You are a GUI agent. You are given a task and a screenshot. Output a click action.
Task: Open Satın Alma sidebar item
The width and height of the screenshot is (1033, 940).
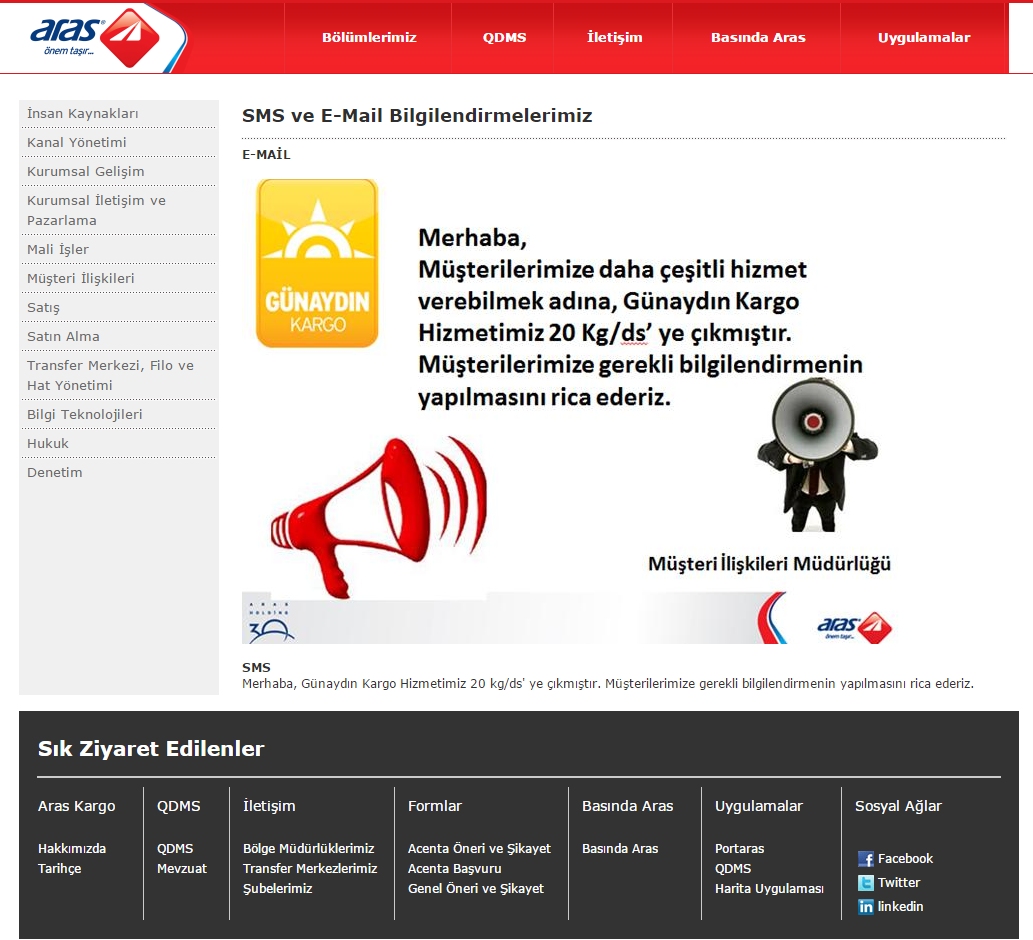[119, 336]
